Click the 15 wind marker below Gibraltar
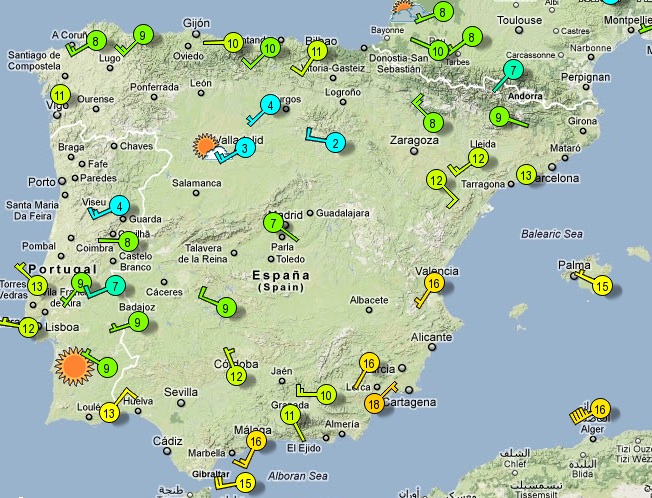 tap(245, 483)
